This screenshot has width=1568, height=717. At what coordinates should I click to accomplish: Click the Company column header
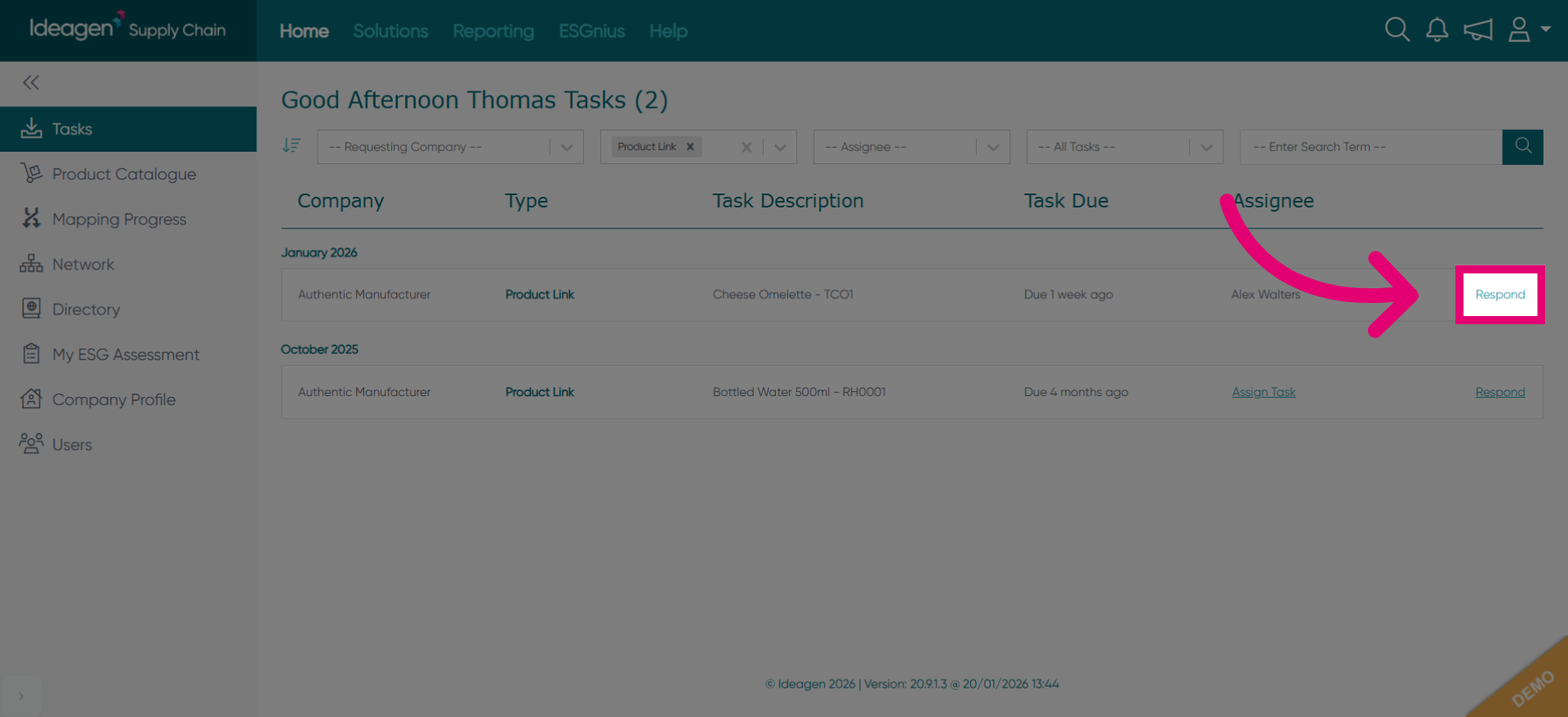click(341, 201)
